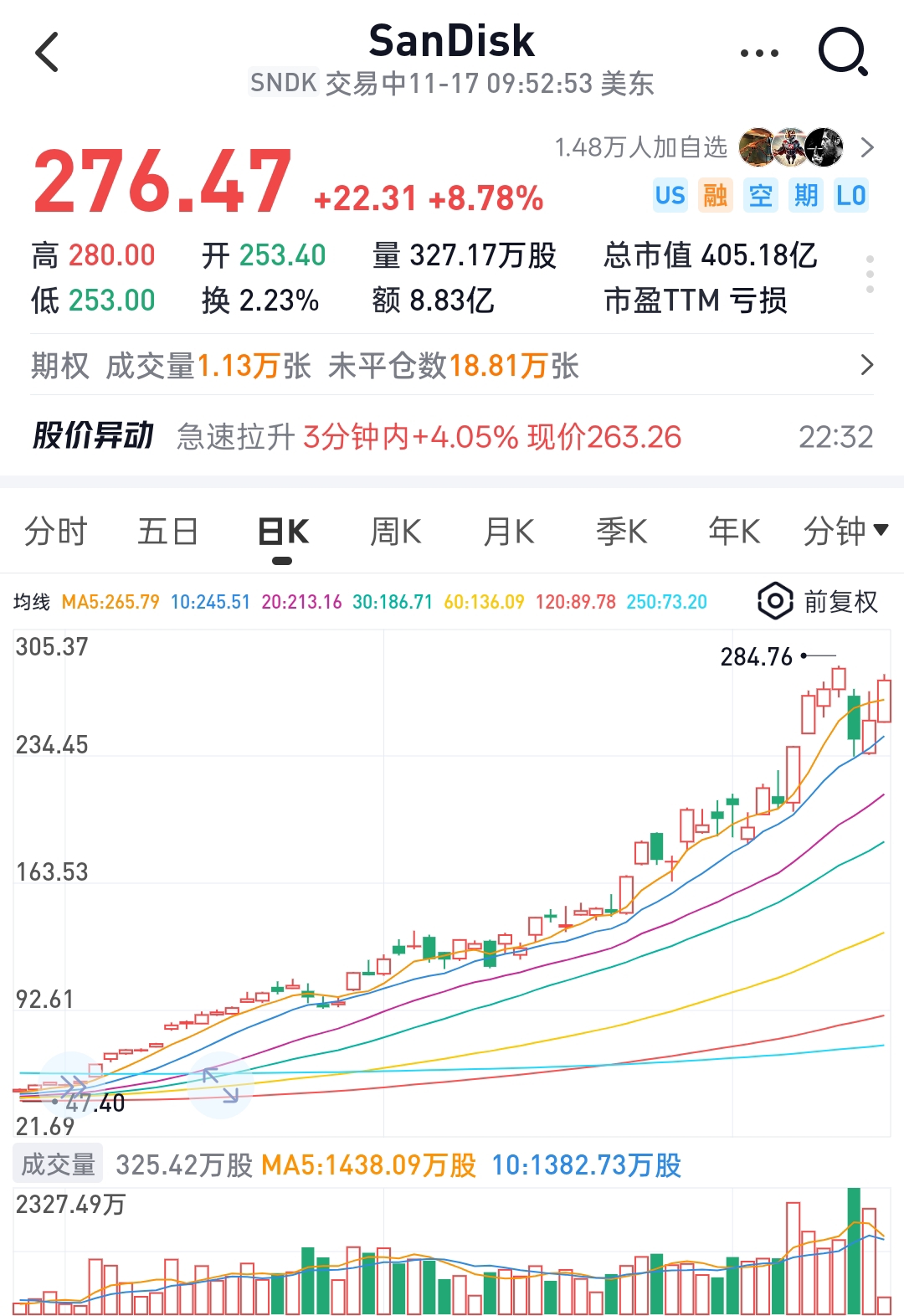Open the 分钟 minute interval dropdown
Screen dimensions: 904x1316
click(x=845, y=531)
